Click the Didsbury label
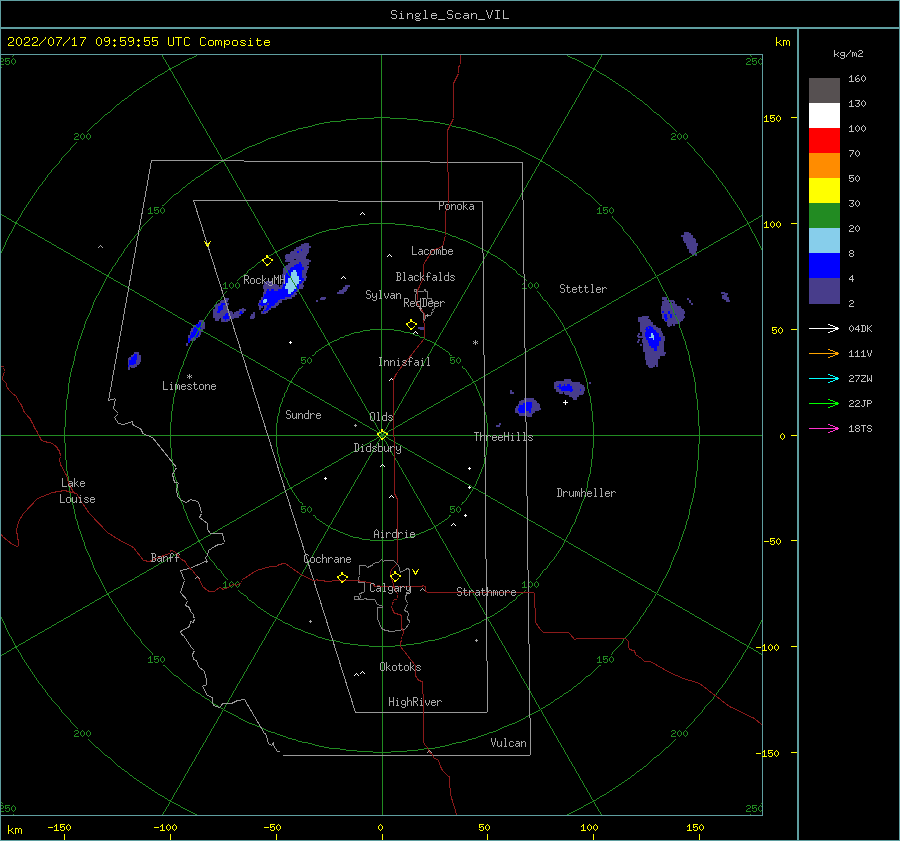 (x=377, y=448)
